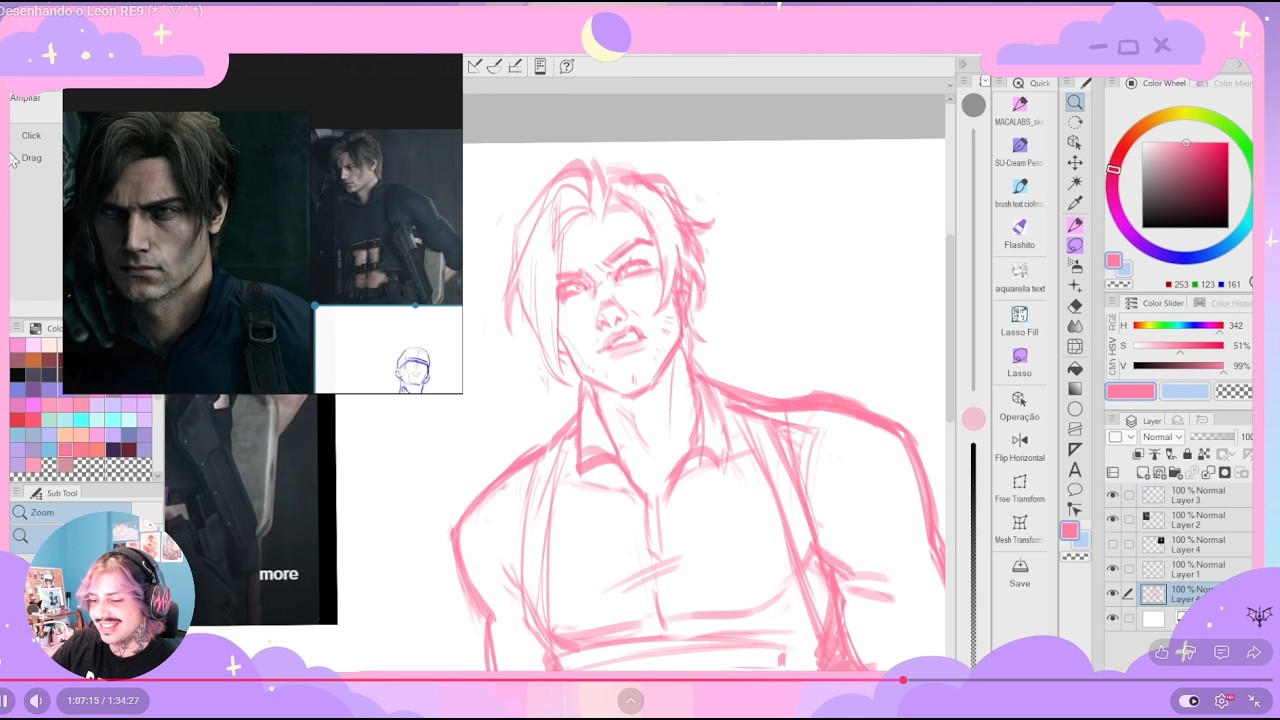1280x720 pixels.
Task: Open the Sub Tool tab
Action: (52, 493)
